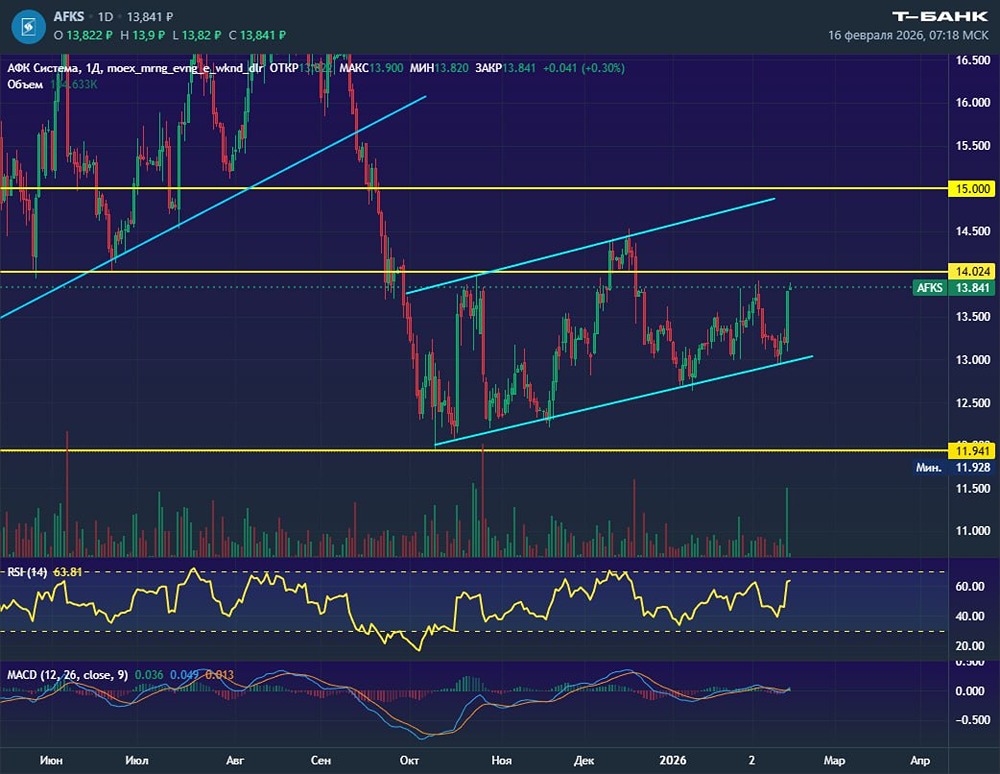
Task: Click the 11.000 price axis label
Action: pyautogui.click(x=973, y=531)
